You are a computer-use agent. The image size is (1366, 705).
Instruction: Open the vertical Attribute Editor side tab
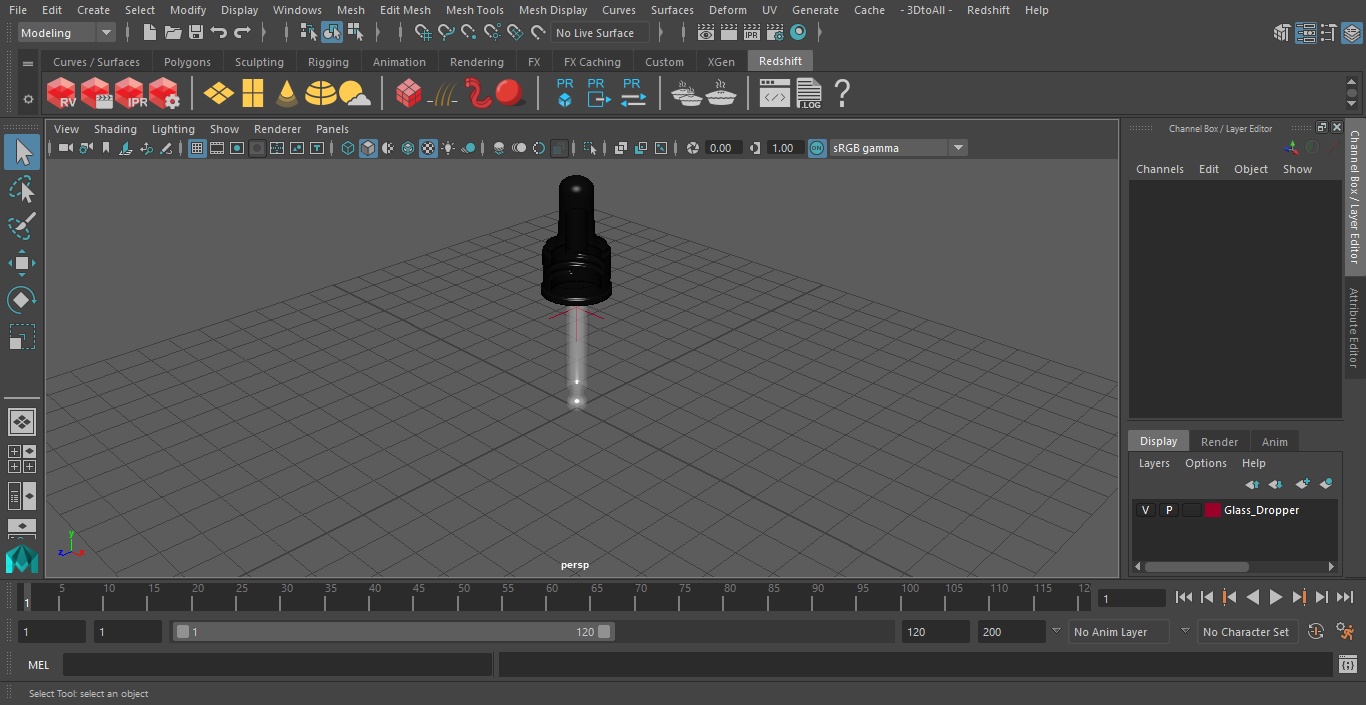1354,328
